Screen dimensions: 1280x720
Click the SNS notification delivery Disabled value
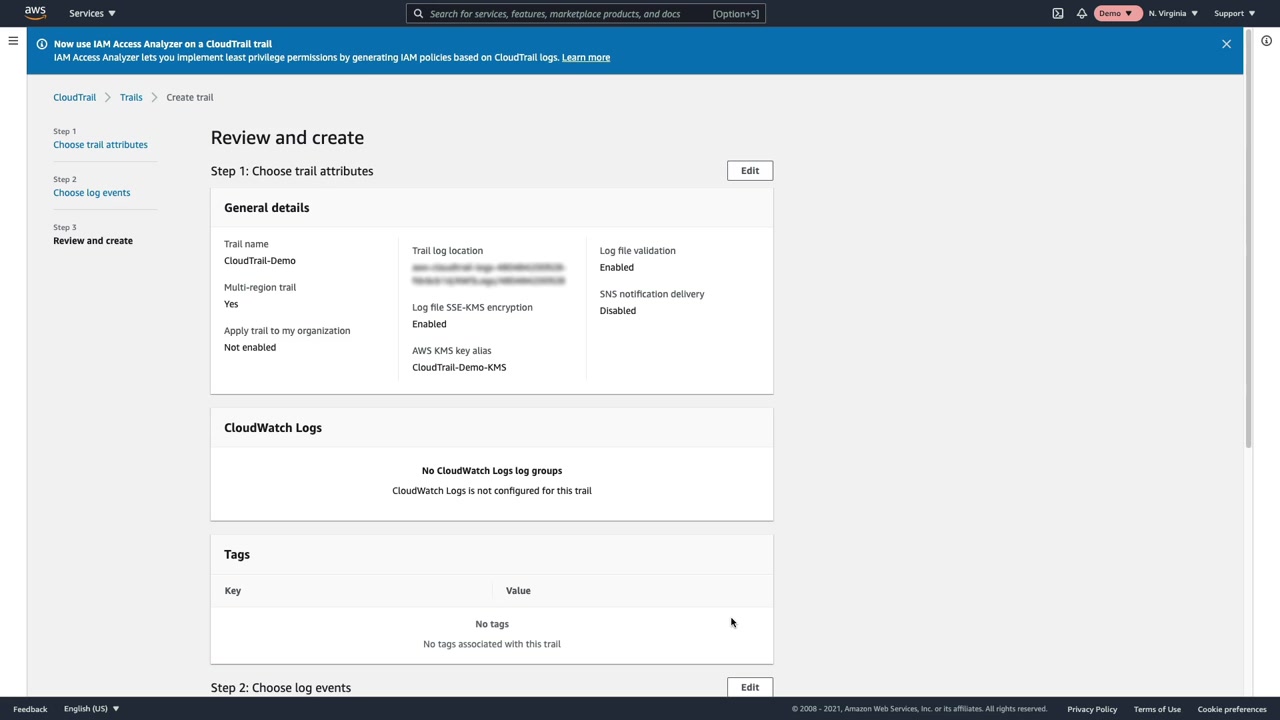pyautogui.click(x=618, y=311)
